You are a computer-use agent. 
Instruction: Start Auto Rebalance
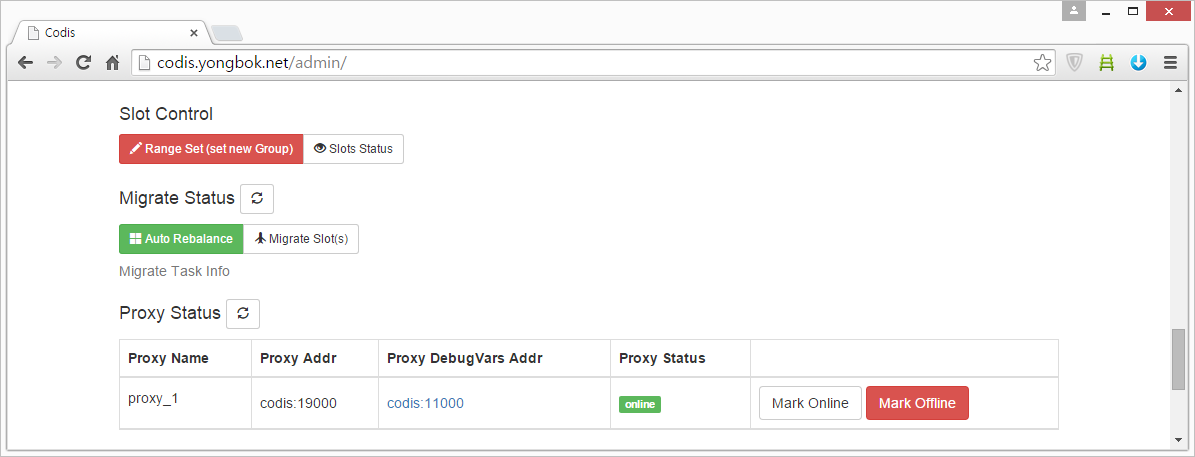[x=181, y=239]
